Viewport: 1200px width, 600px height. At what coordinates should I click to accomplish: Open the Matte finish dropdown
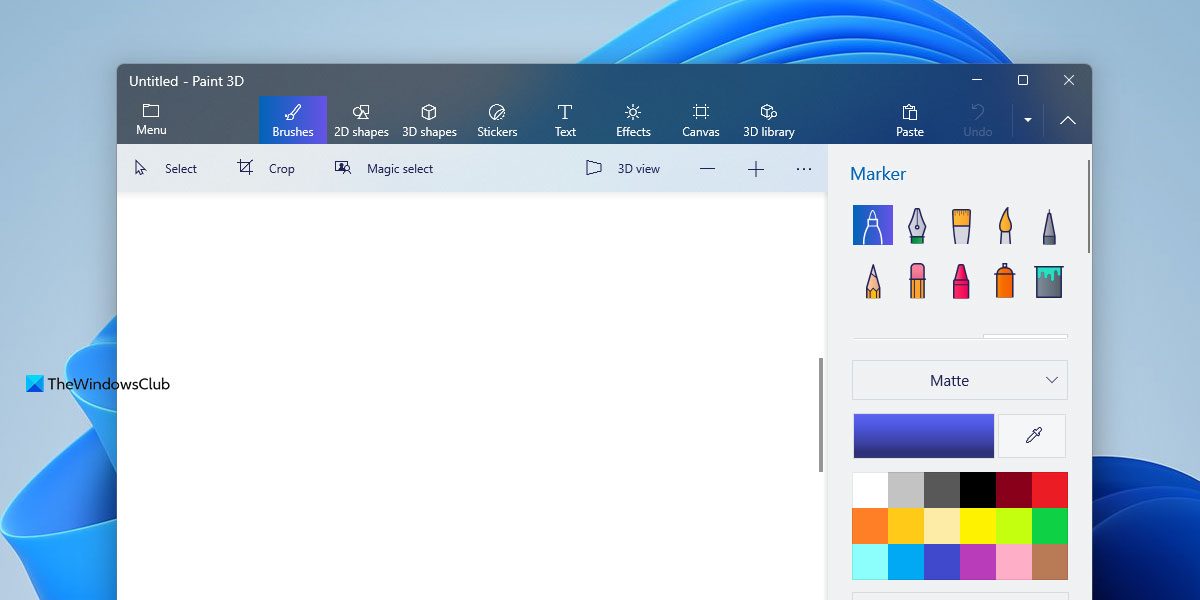pos(958,380)
